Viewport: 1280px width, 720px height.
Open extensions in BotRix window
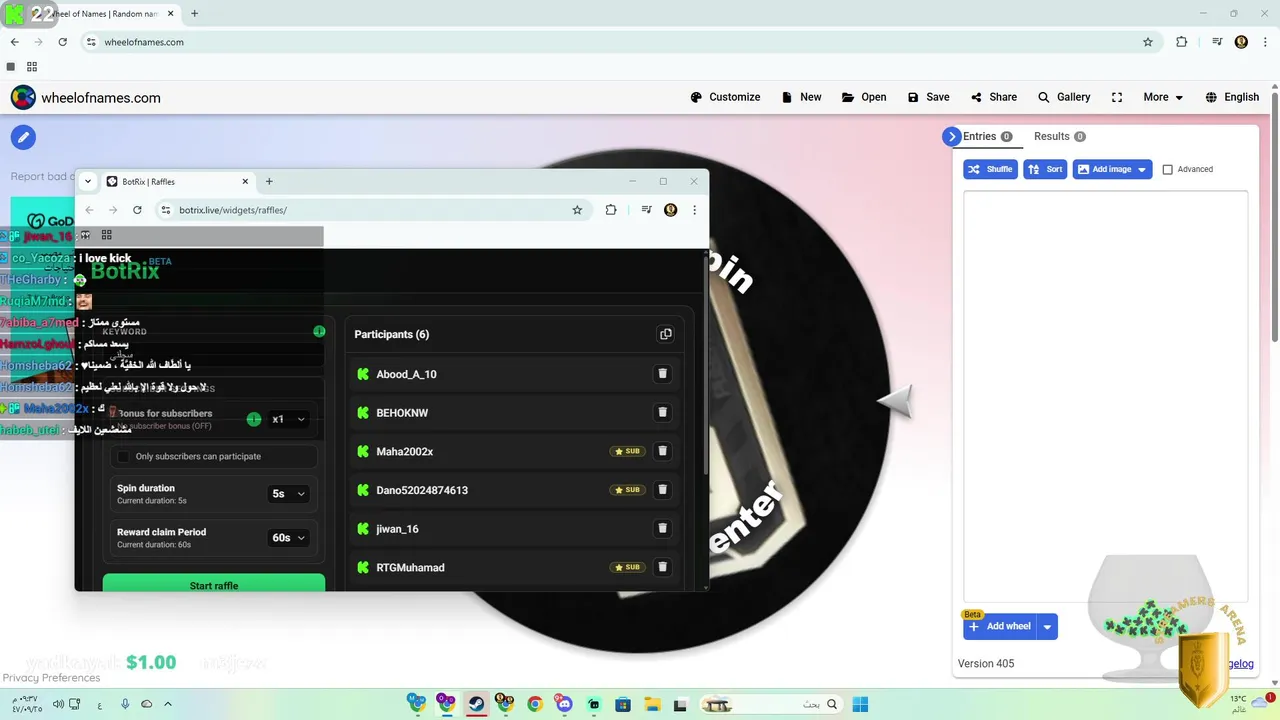(x=611, y=210)
